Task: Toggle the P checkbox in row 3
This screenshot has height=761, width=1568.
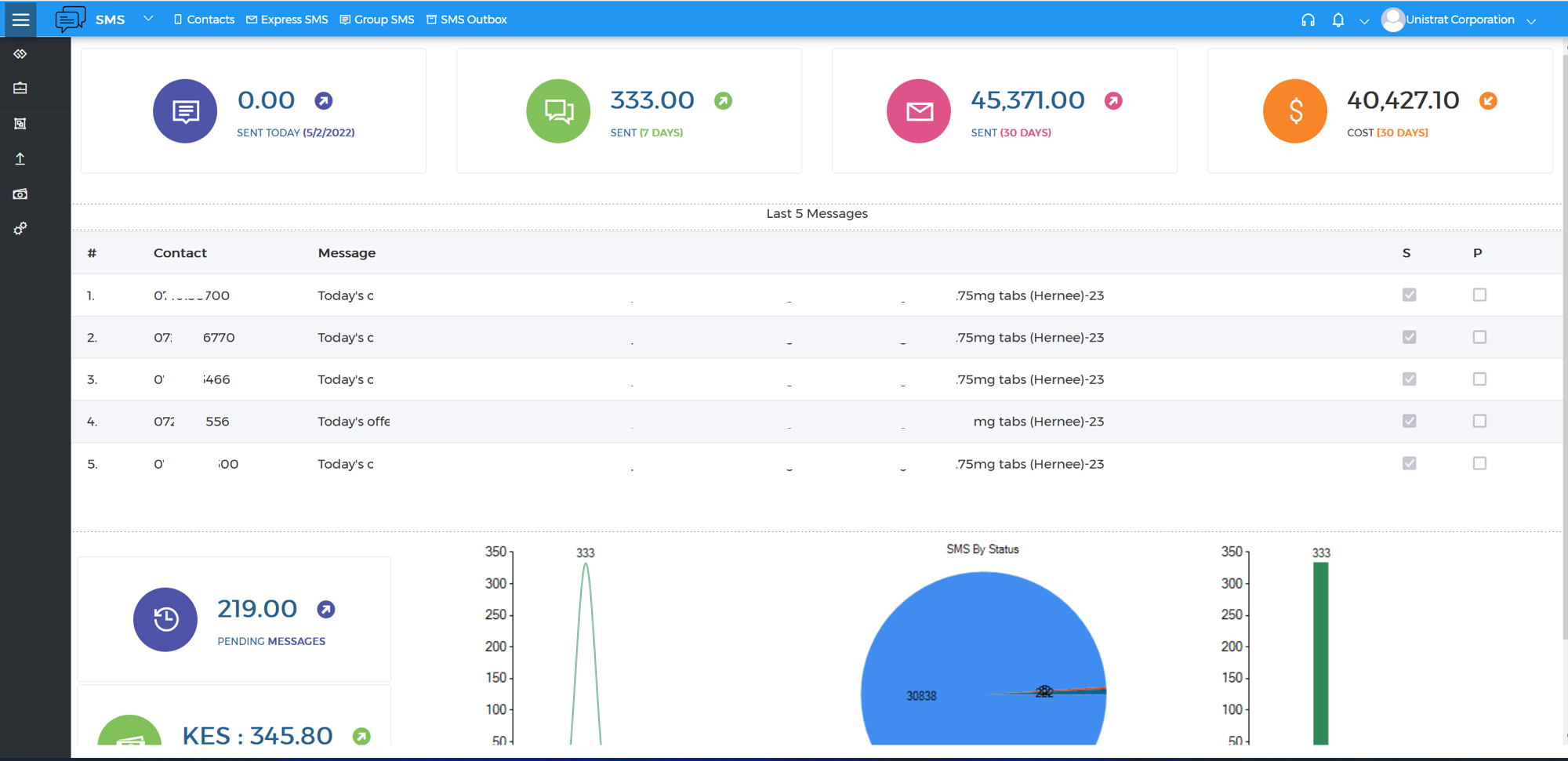Action: [x=1479, y=379]
